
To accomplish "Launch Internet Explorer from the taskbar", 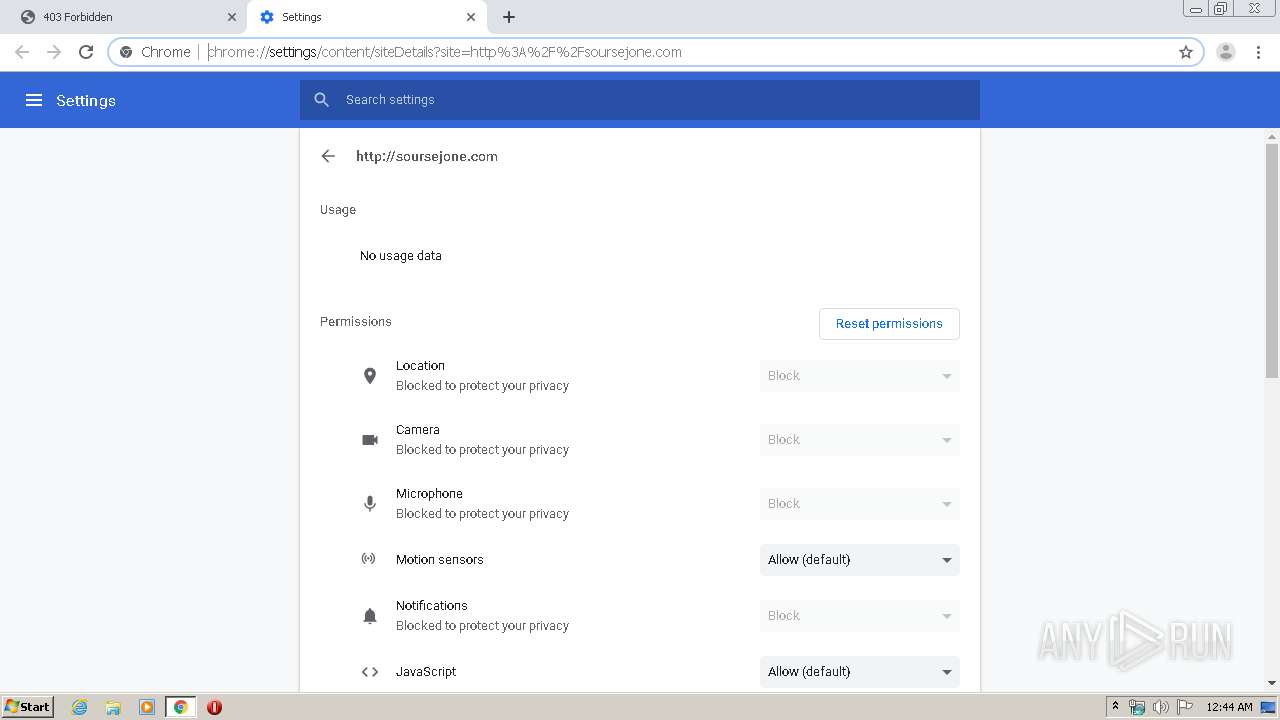I will pos(79,707).
